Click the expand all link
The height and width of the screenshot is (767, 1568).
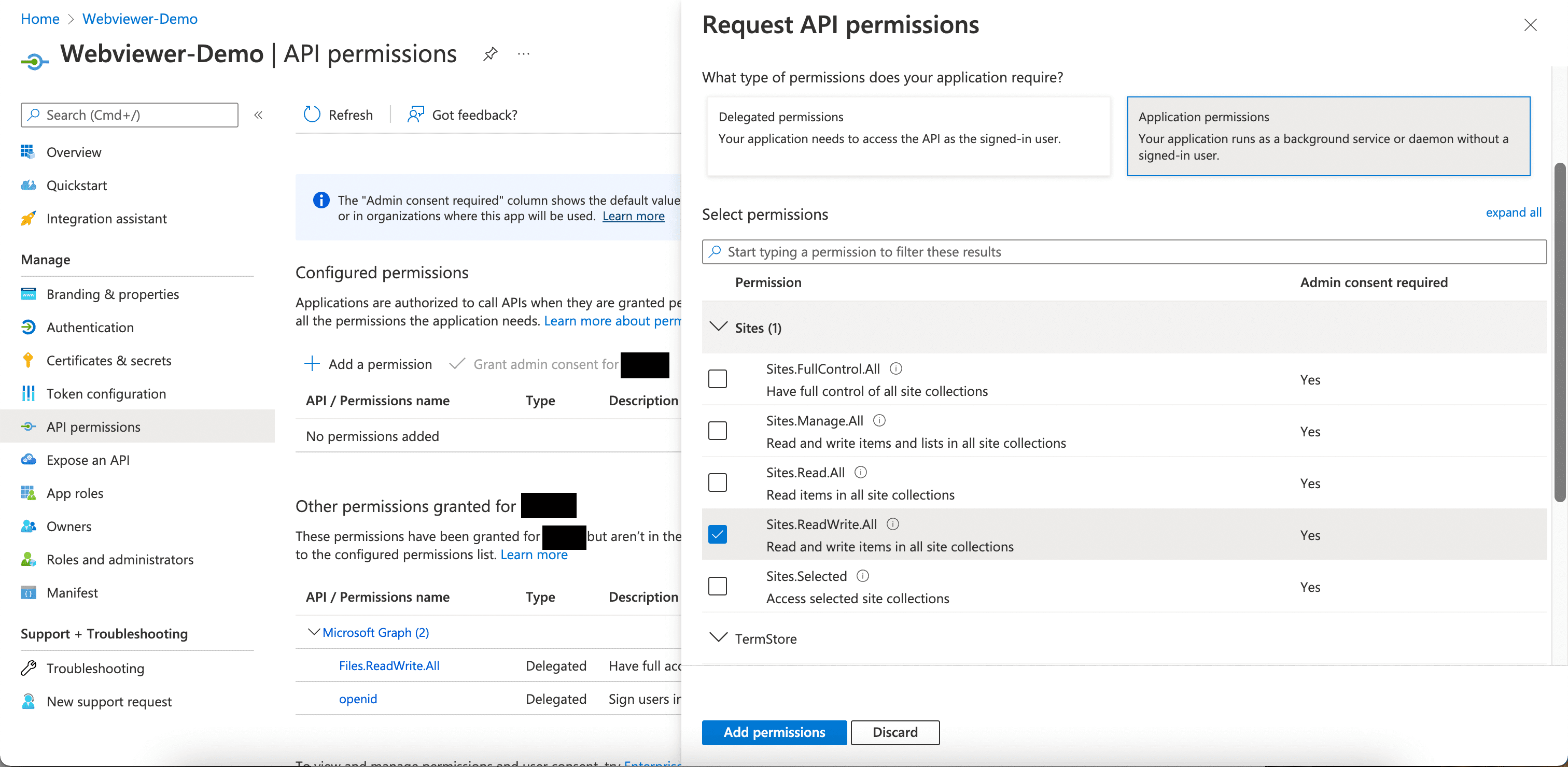(x=1513, y=212)
